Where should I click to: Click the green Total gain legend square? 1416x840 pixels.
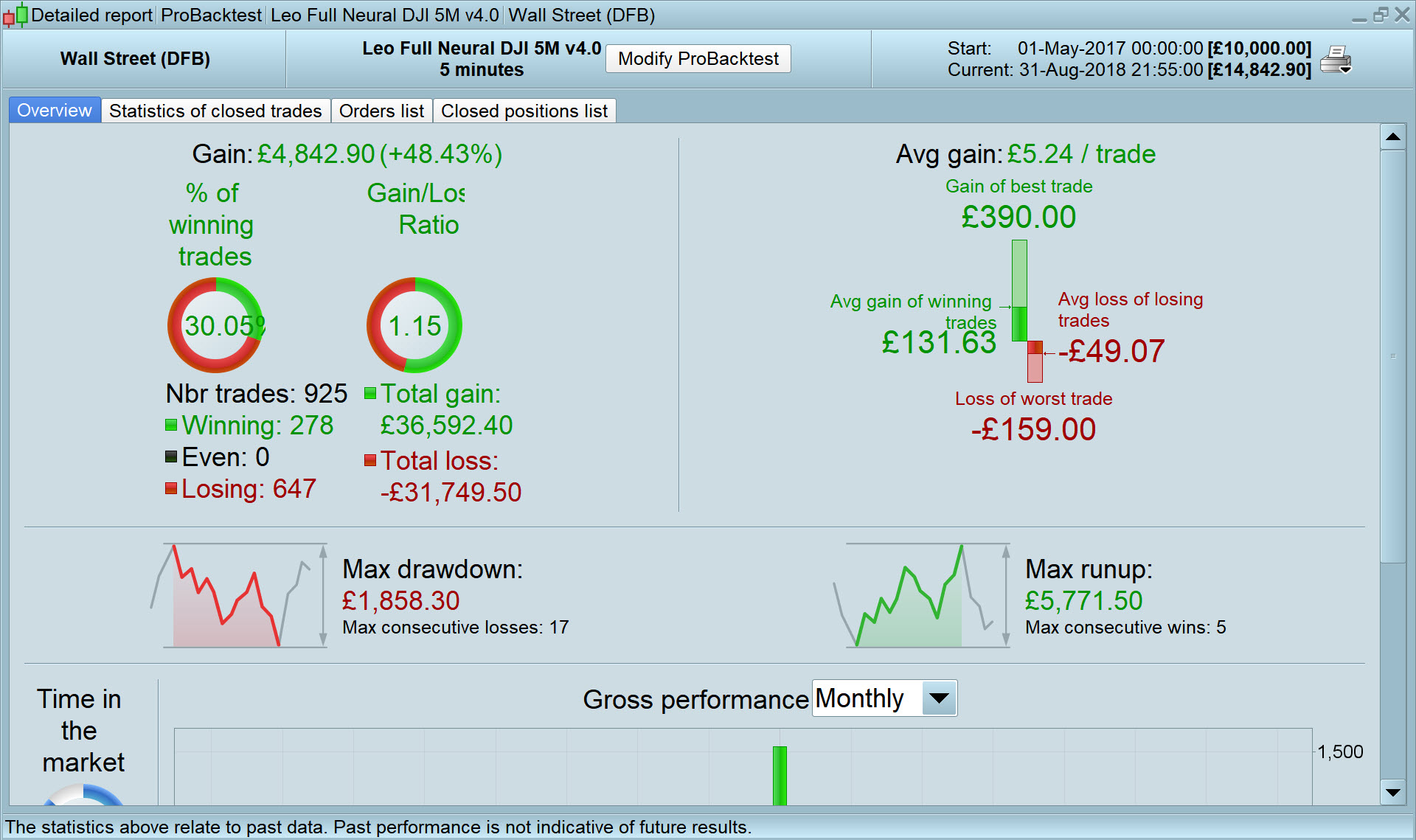point(370,393)
